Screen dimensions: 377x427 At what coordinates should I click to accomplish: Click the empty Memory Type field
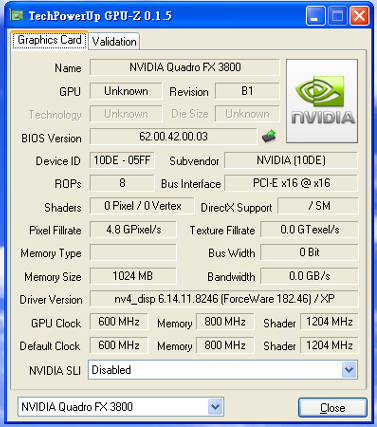tap(133, 252)
